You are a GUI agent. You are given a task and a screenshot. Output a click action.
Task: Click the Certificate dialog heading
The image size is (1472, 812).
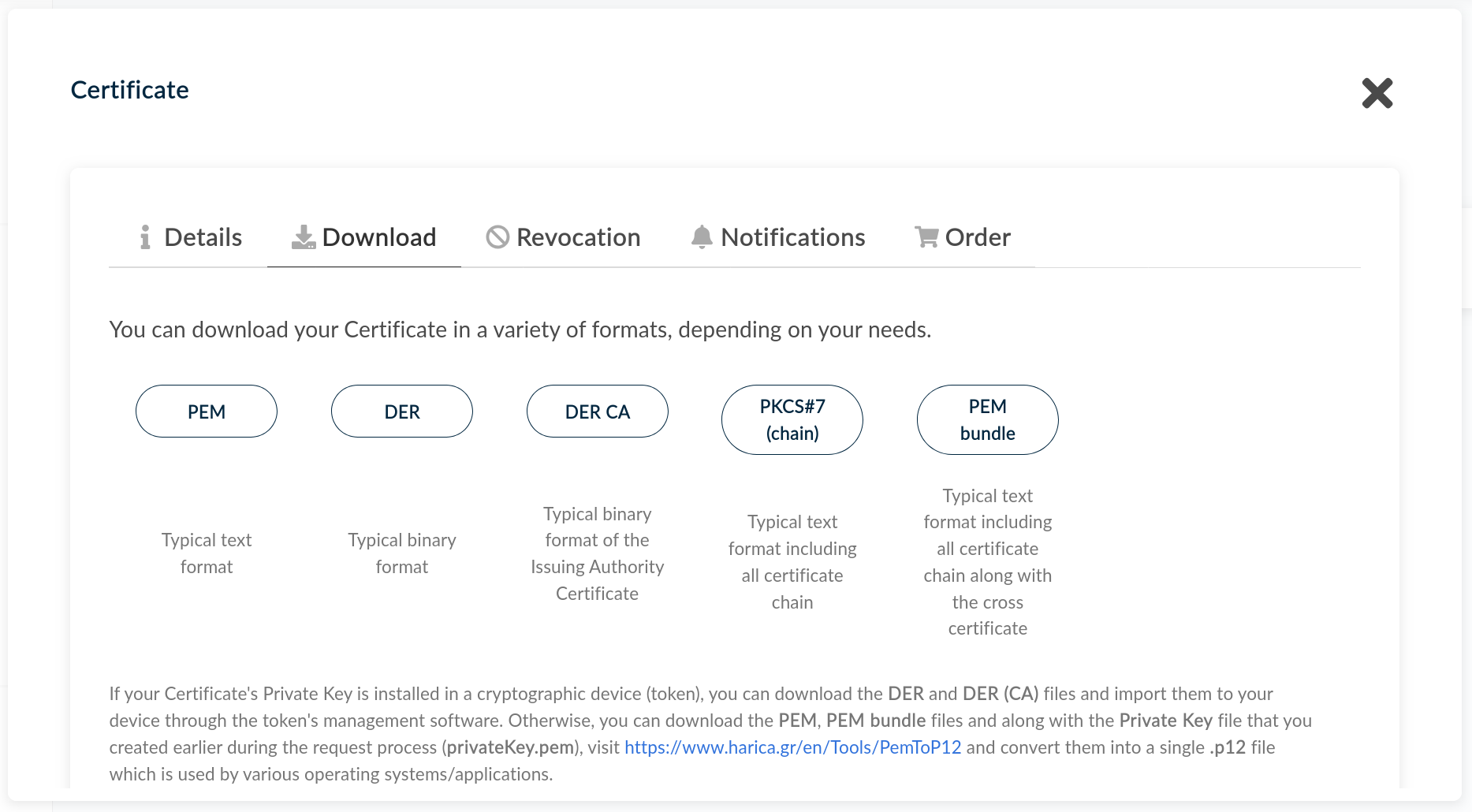(130, 90)
